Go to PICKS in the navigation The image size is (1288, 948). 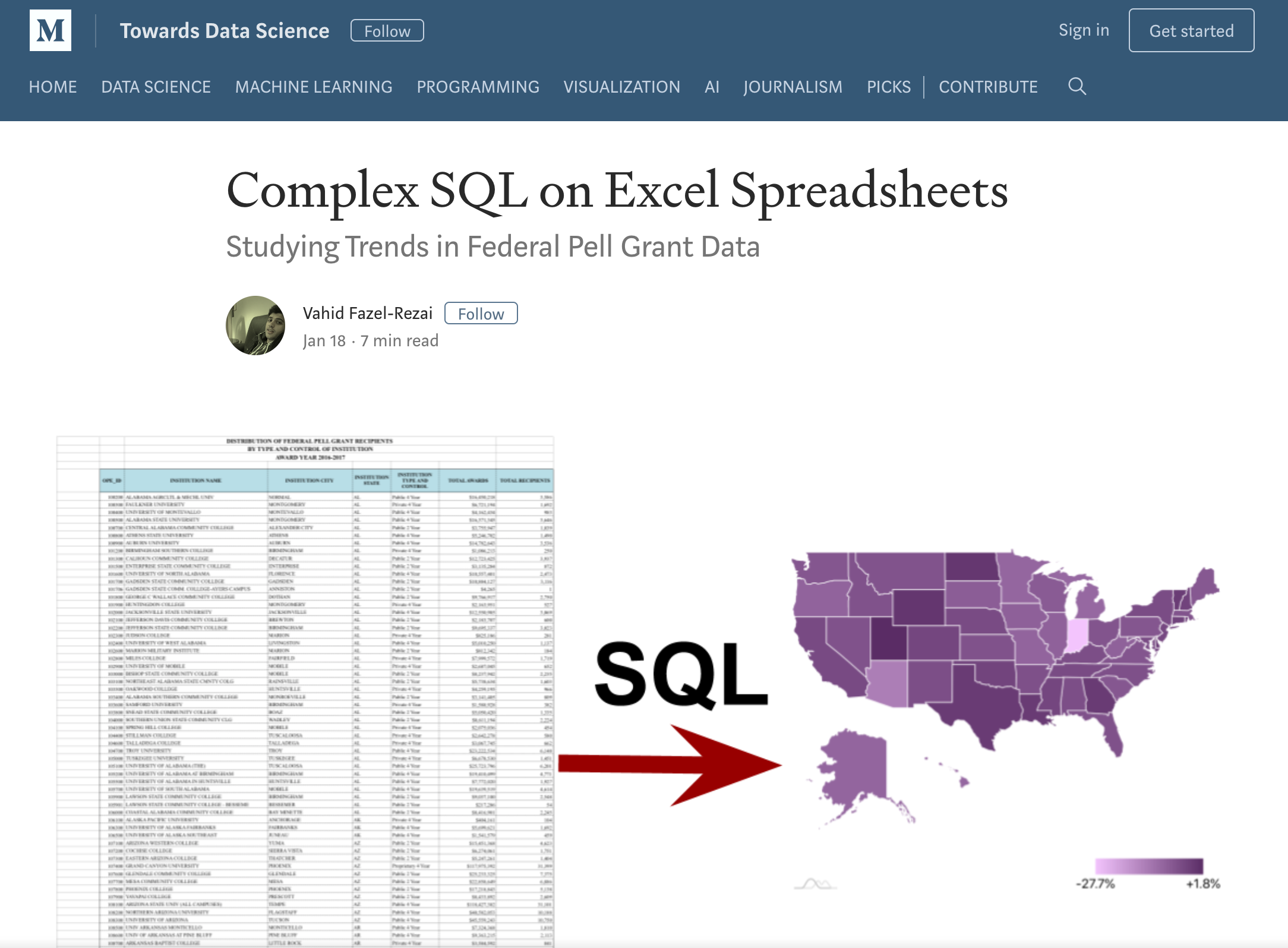pyautogui.click(x=888, y=87)
